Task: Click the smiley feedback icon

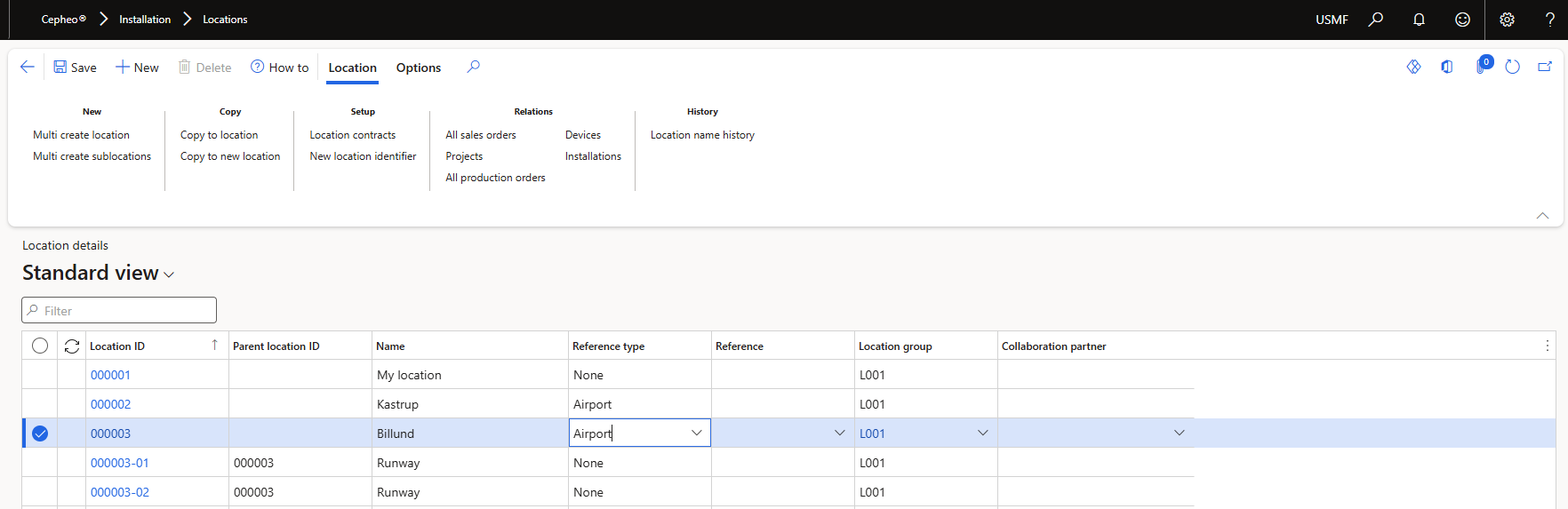Action: click(1462, 20)
